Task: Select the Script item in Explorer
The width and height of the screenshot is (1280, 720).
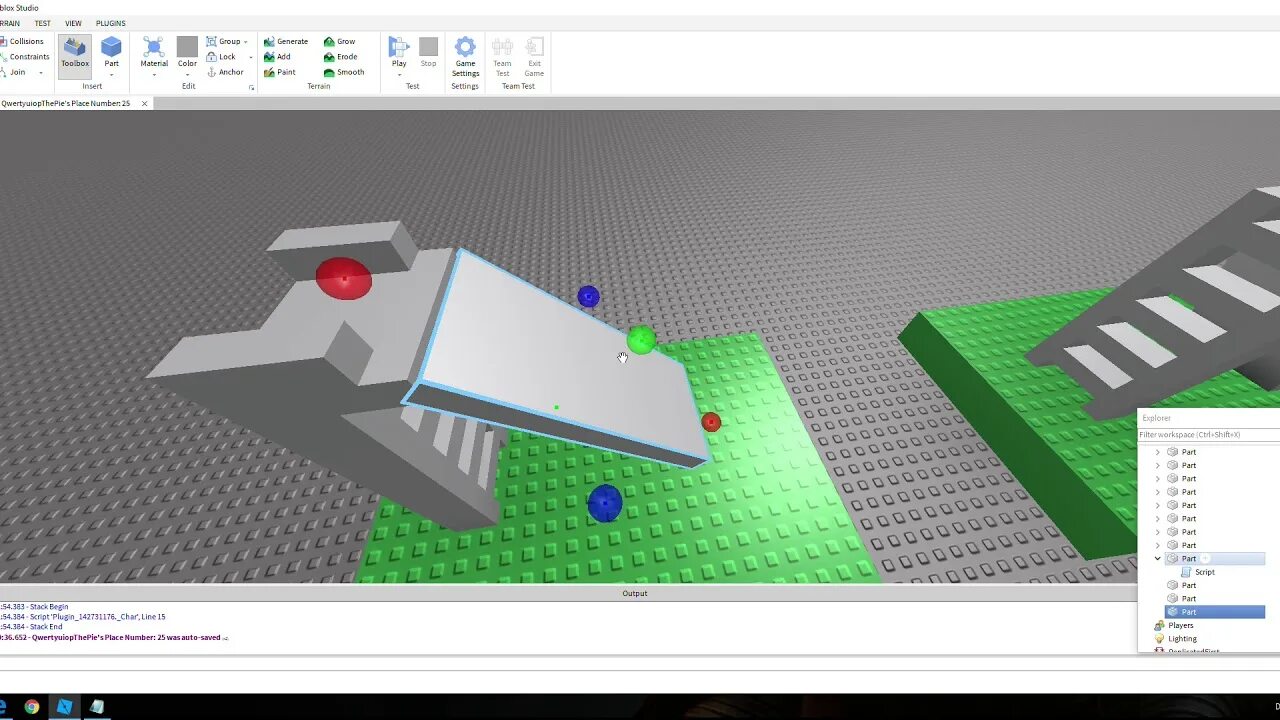Action: pos(1204,572)
